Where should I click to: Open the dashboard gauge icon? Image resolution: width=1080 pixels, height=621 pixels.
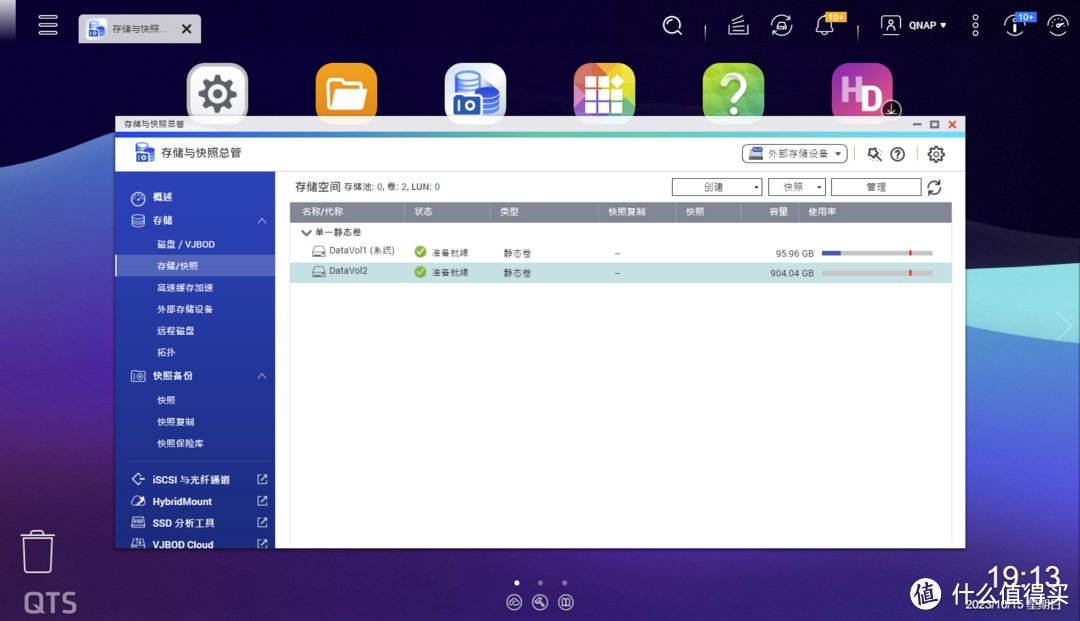[1057, 25]
